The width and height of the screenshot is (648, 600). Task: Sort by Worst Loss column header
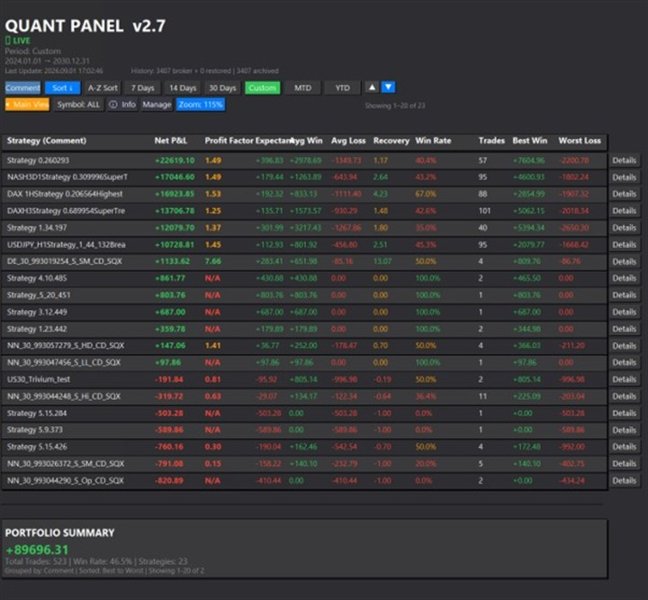pyautogui.click(x=579, y=140)
